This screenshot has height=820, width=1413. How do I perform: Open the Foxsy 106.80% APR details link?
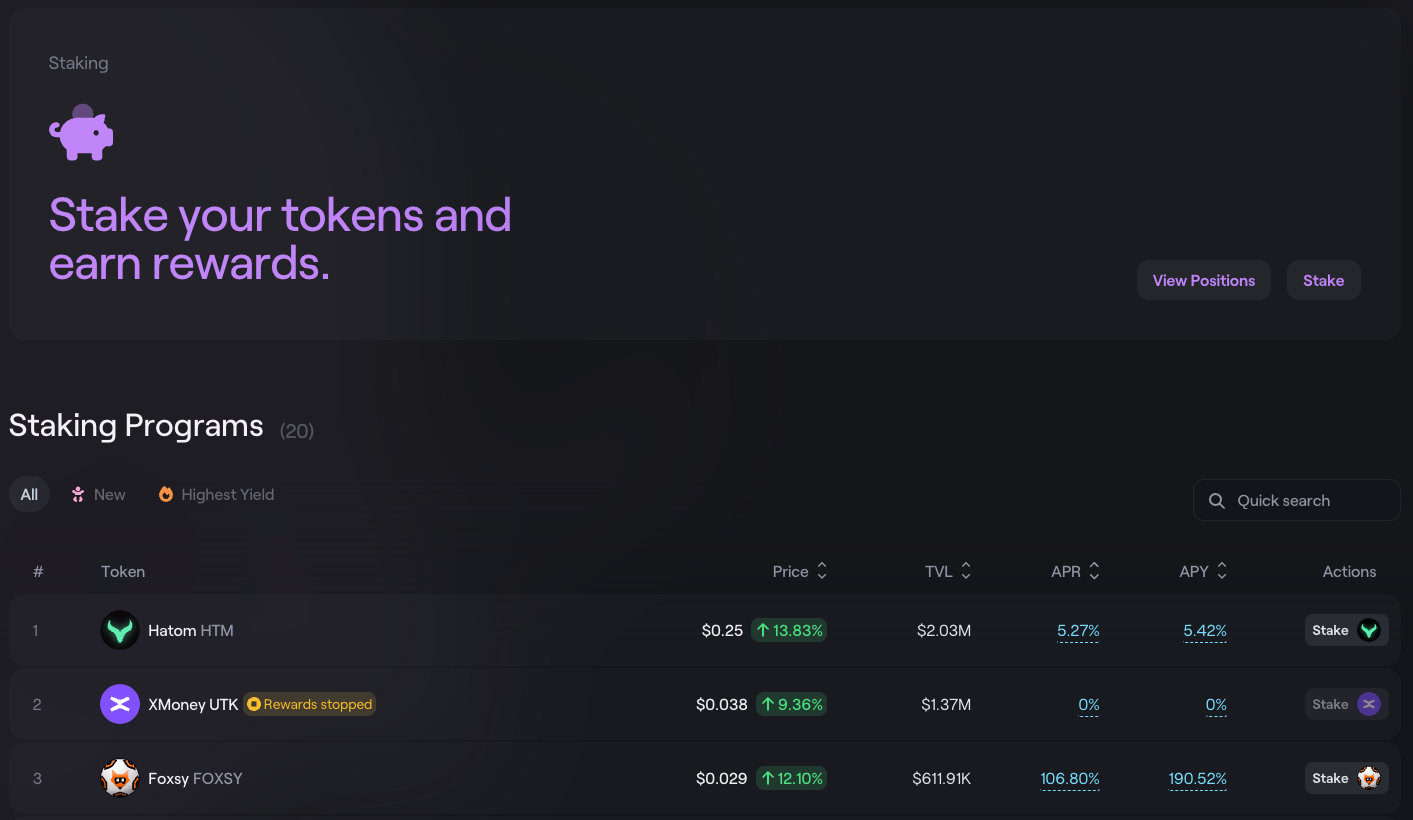(x=1070, y=779)
